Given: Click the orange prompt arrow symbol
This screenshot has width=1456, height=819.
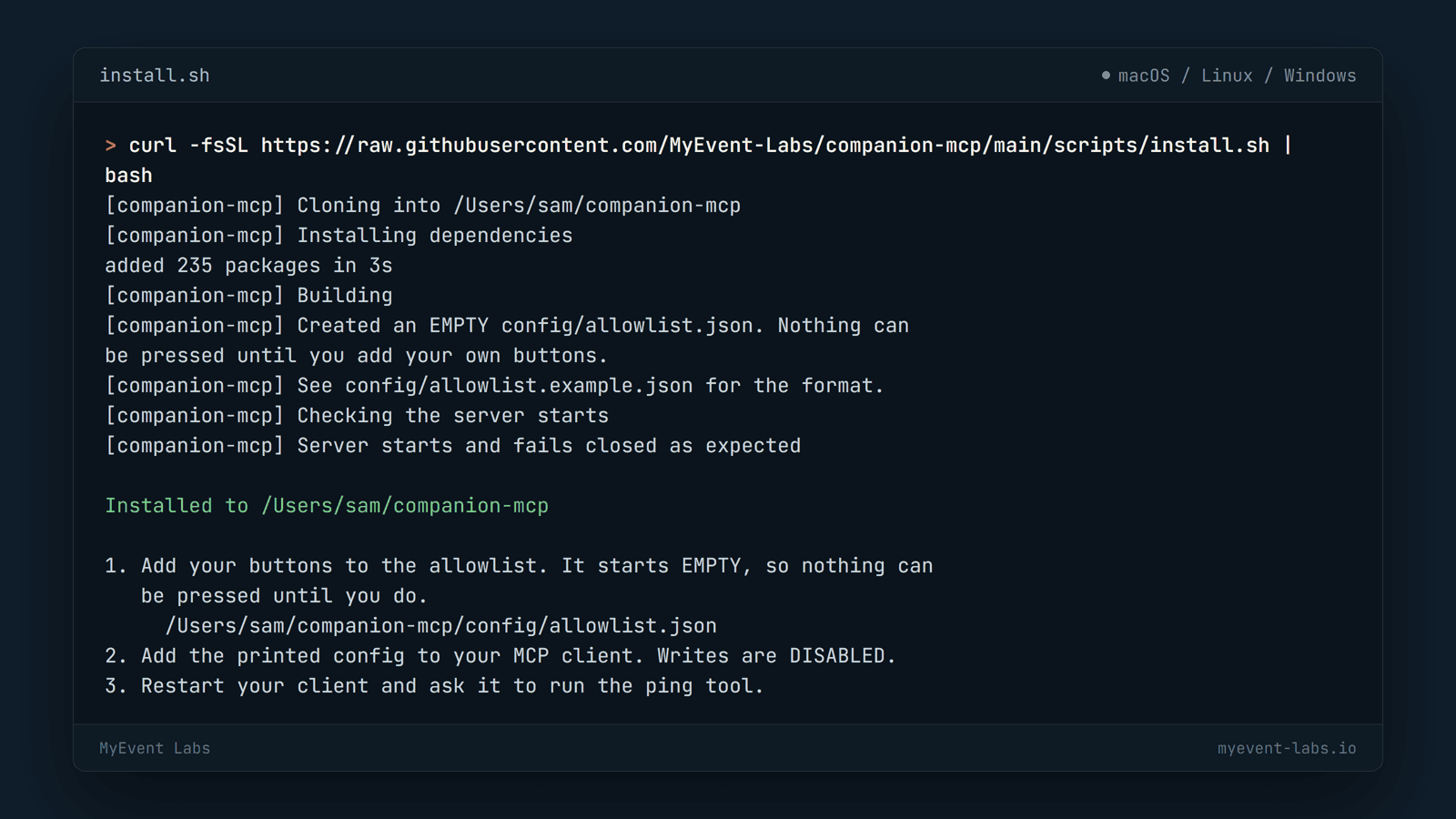Looking at the screenshot, I should [x=110, y=146].
